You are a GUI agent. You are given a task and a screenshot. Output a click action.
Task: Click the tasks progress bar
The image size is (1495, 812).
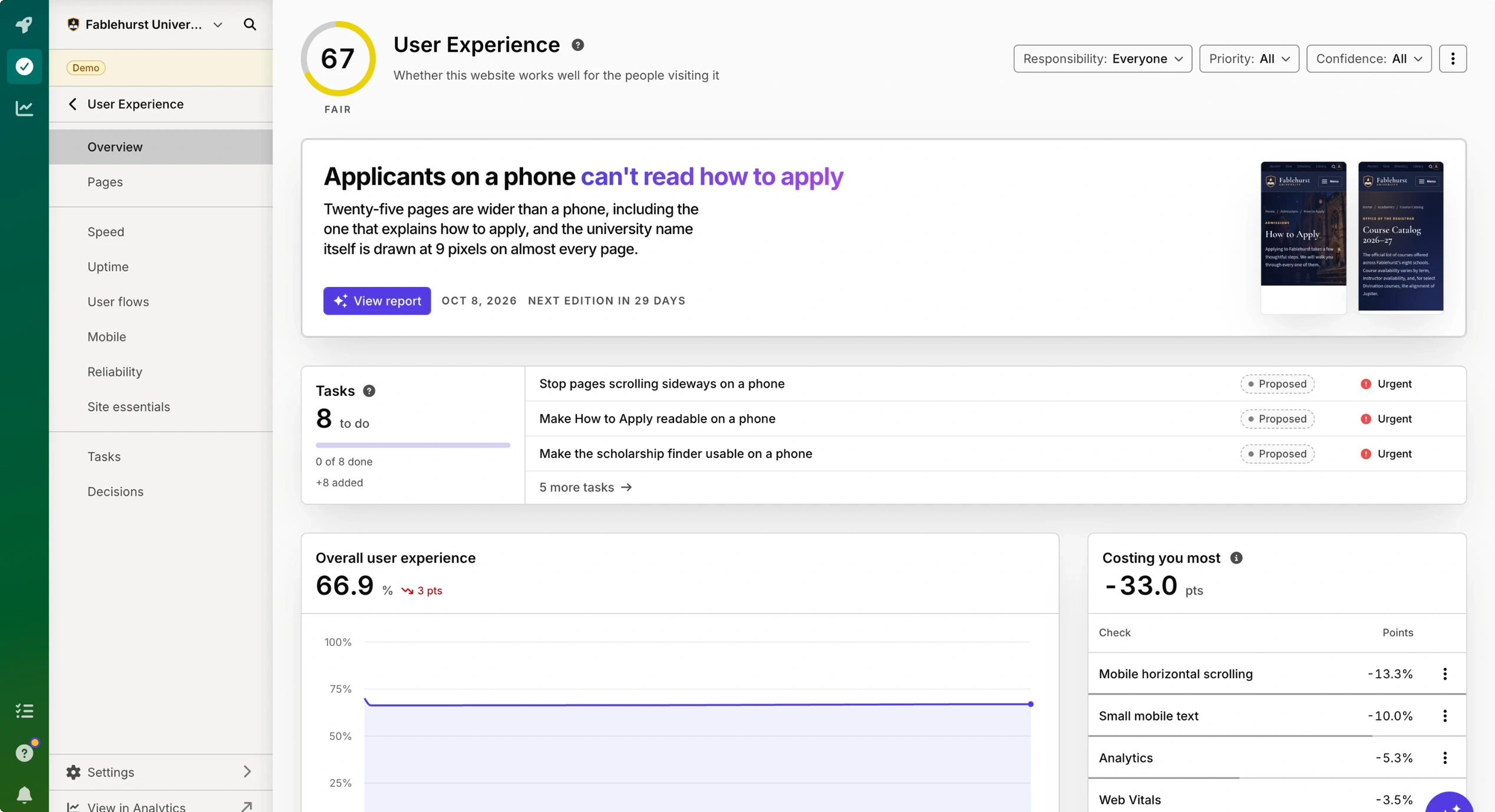tap(412, 445)
